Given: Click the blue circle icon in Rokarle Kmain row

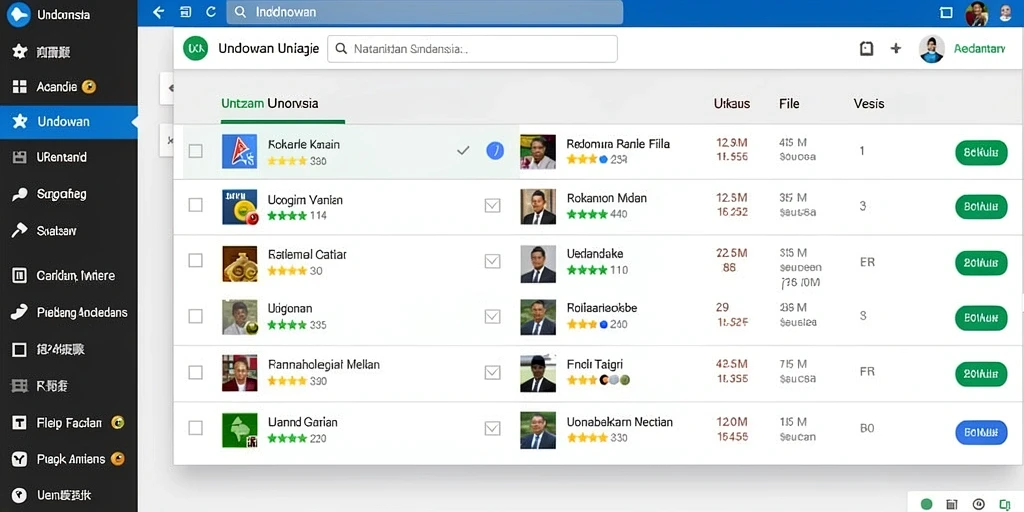Looking at the screenshot, I should [495, 151].
